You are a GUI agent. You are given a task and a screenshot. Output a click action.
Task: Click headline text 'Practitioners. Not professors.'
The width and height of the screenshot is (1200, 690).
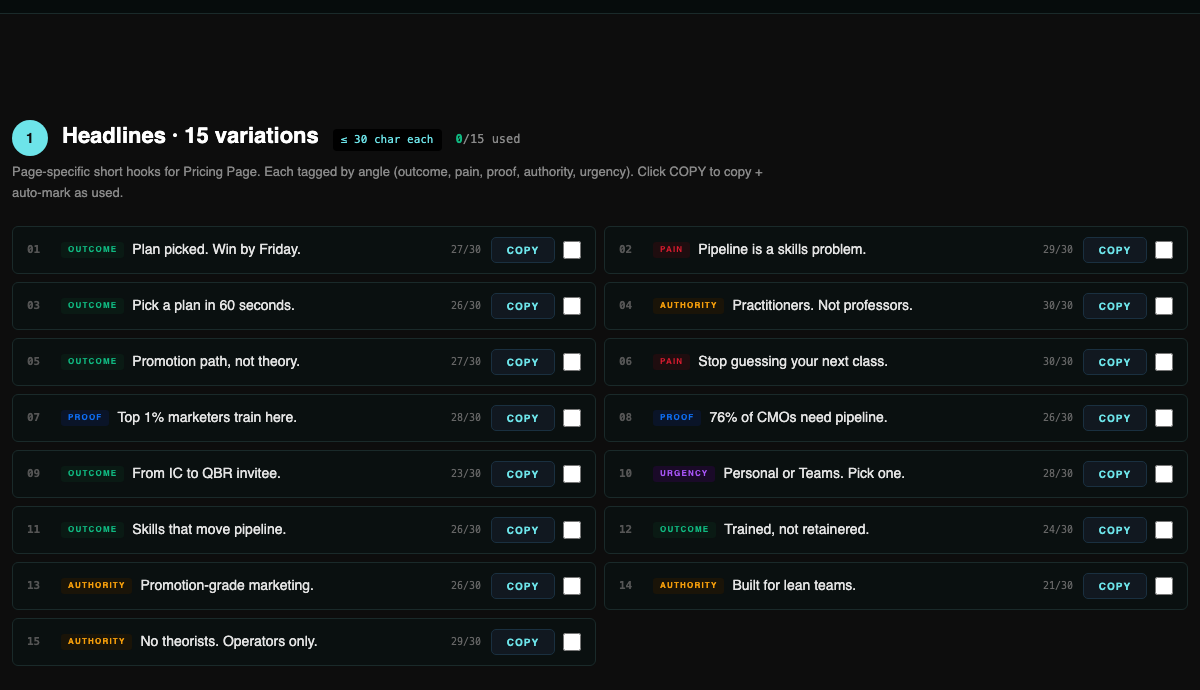(822, 305)
